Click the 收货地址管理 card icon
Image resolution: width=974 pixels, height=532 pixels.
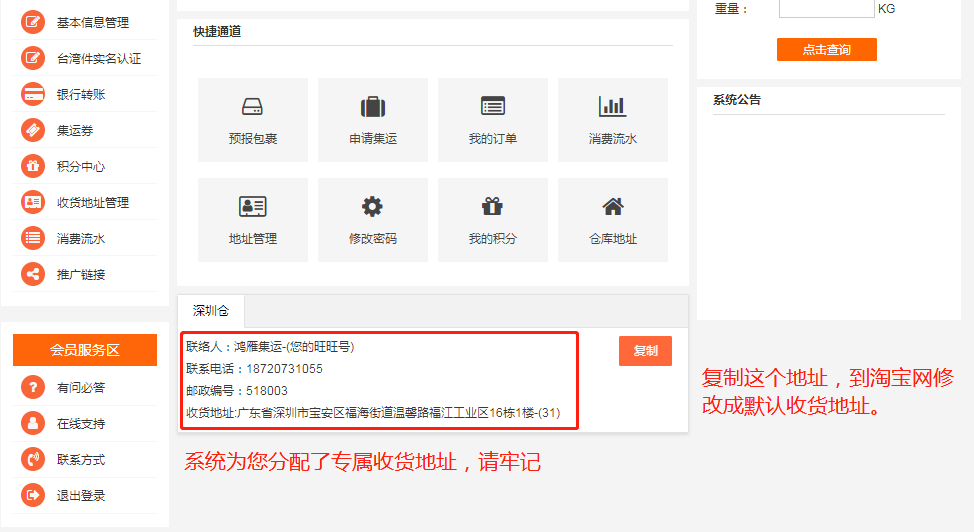(33, 203)
